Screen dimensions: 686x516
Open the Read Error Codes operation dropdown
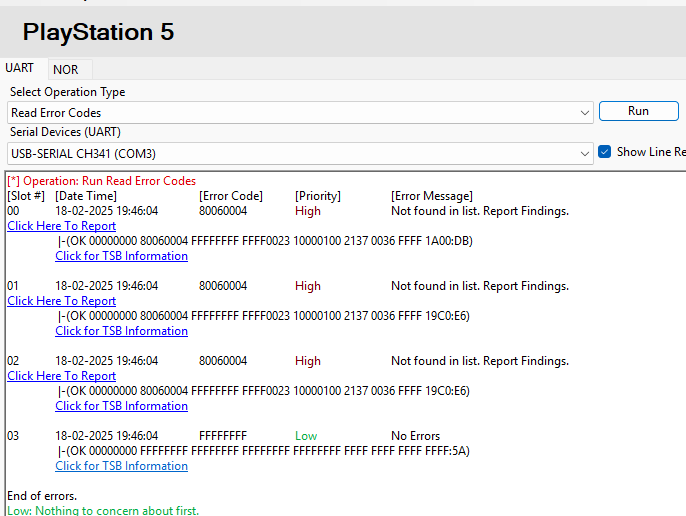point(300,113)
